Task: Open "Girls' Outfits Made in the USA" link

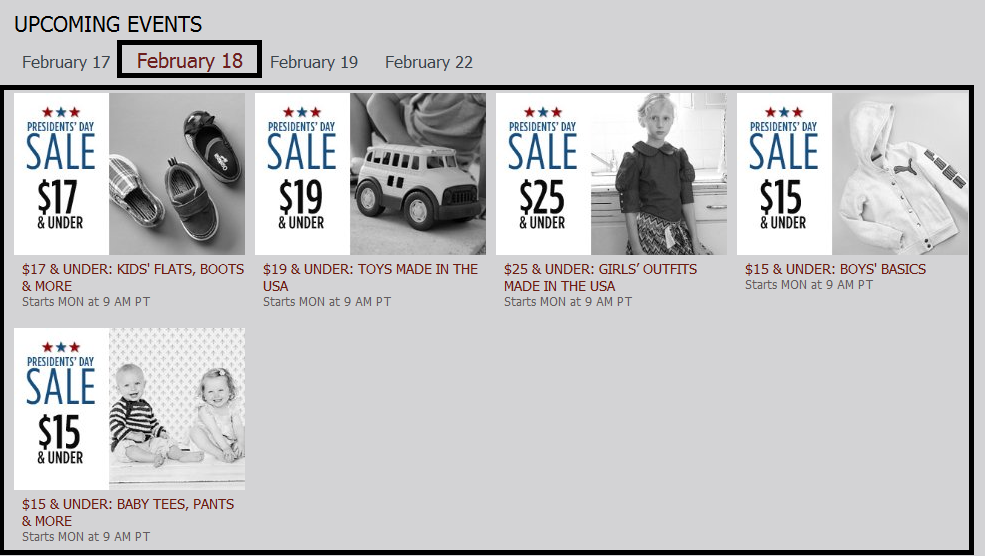Action: [600, 277]
